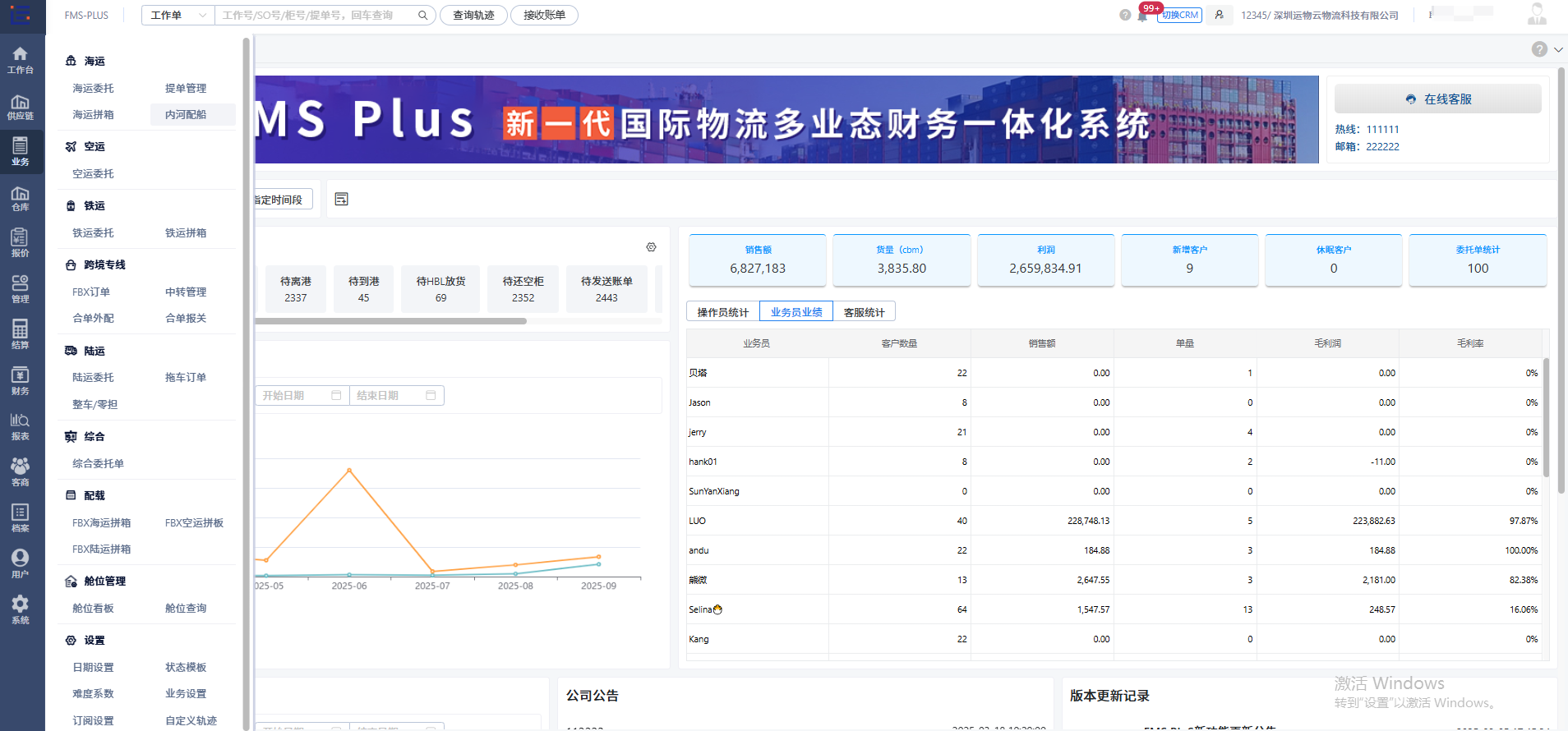Click the calendar list icon beside 指定时间段
The height and width of the screenshot is (731, 1568).
pos(342,200)
